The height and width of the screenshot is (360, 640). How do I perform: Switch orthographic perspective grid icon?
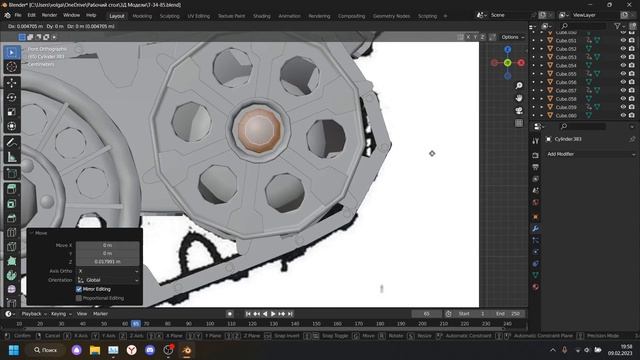click(x=519, y=123)
